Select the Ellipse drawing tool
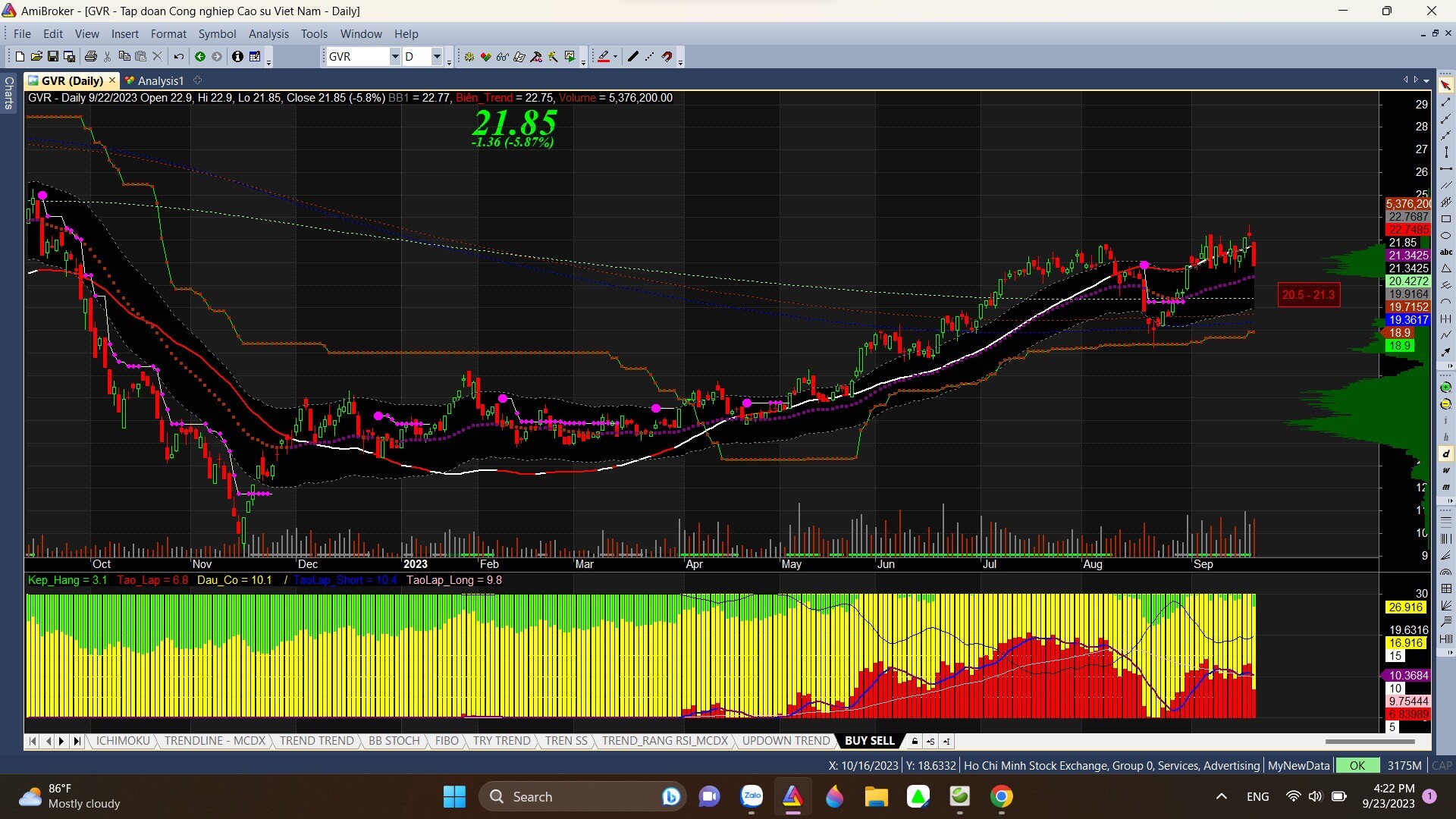The image size is (1456, 819). coord(1446,236)
